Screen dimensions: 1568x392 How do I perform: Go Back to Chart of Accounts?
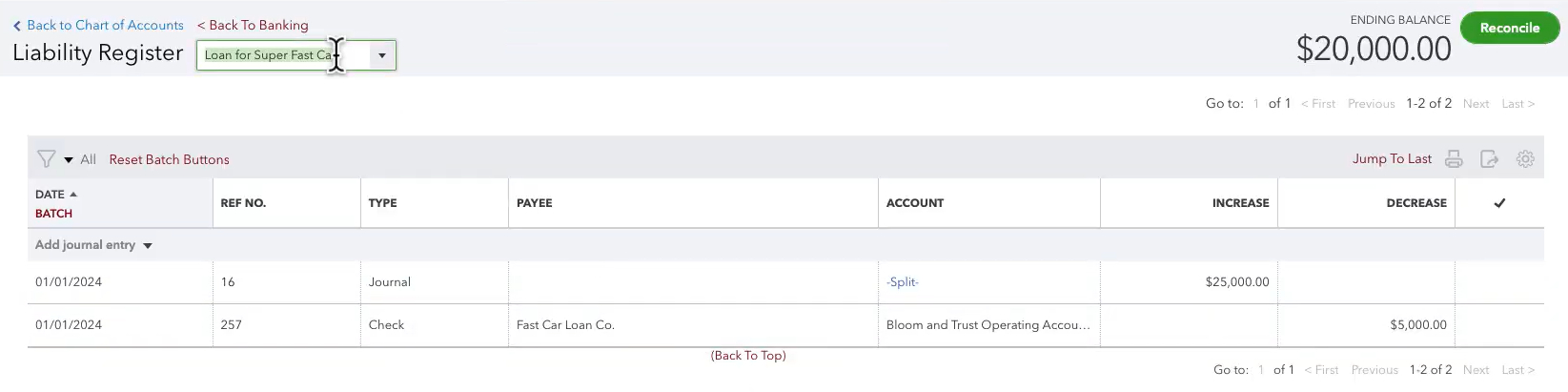coord(98,25)
